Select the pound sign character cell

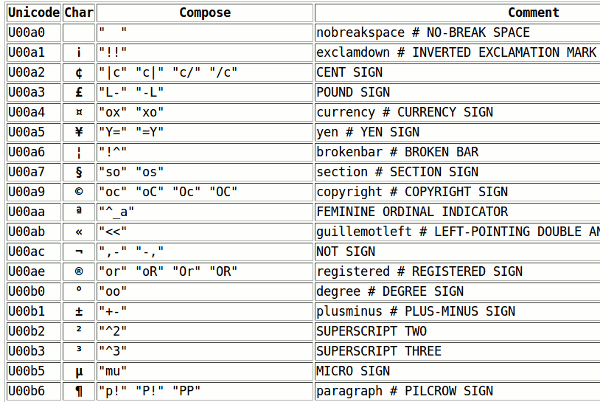[79, 92]
